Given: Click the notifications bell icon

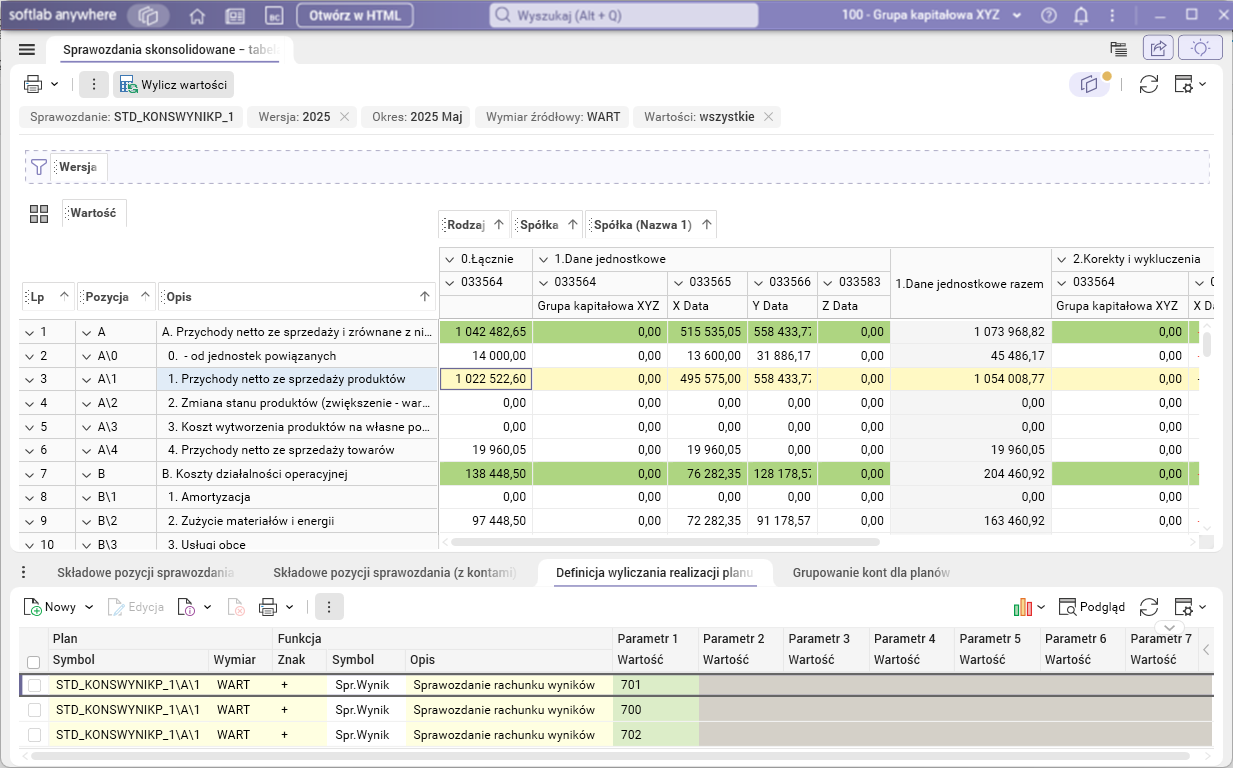Looking at the screenshot, I should click(1081, 16).
